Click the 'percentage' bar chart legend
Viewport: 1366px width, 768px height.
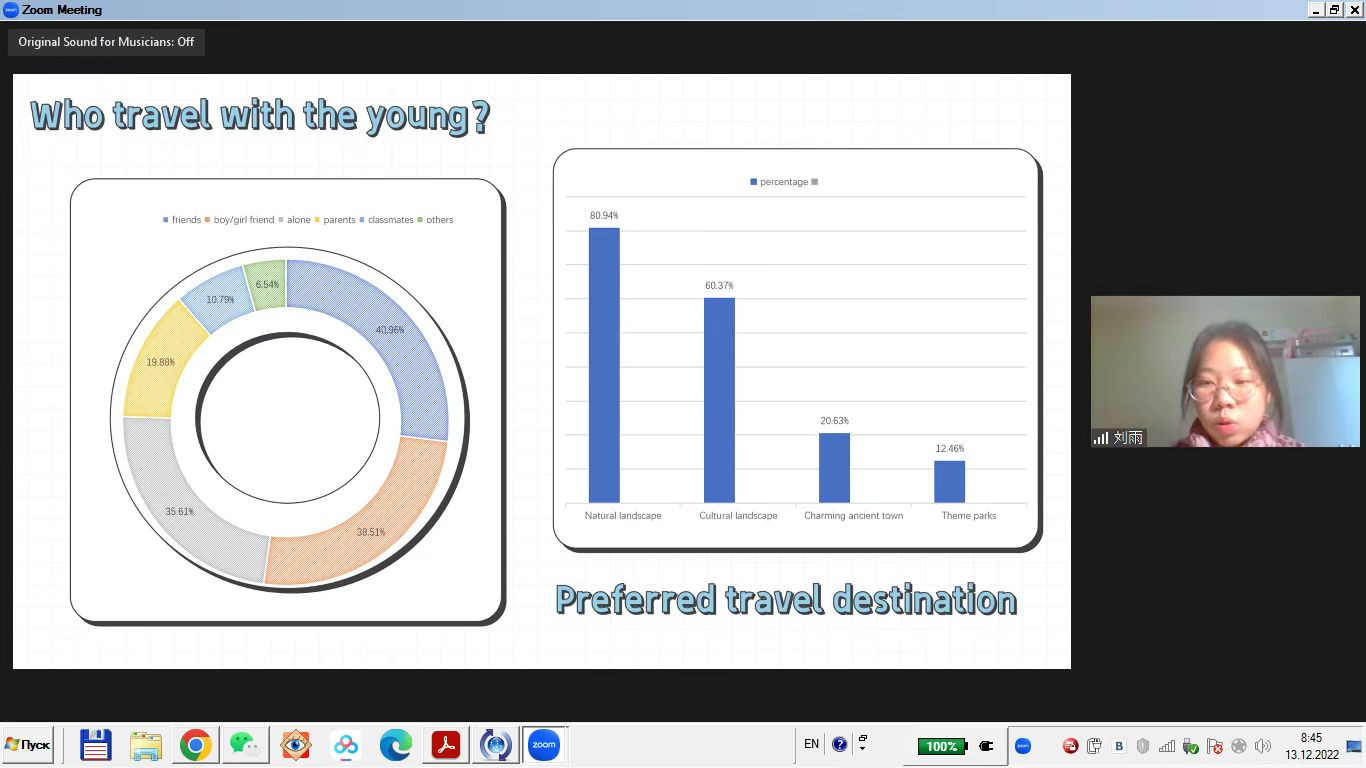click(779, 182)
